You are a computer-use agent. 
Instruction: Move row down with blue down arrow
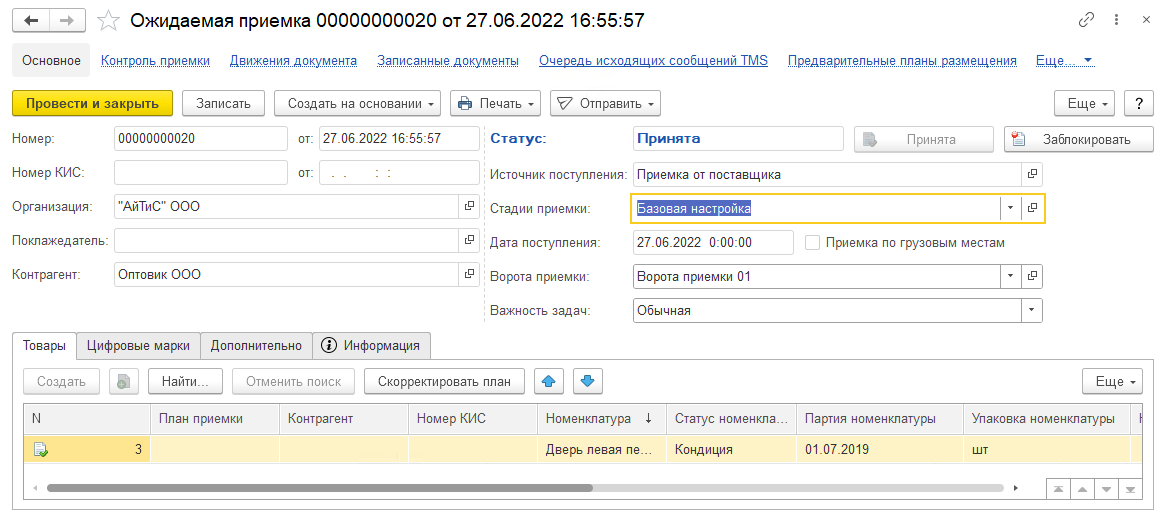(588, 381)
